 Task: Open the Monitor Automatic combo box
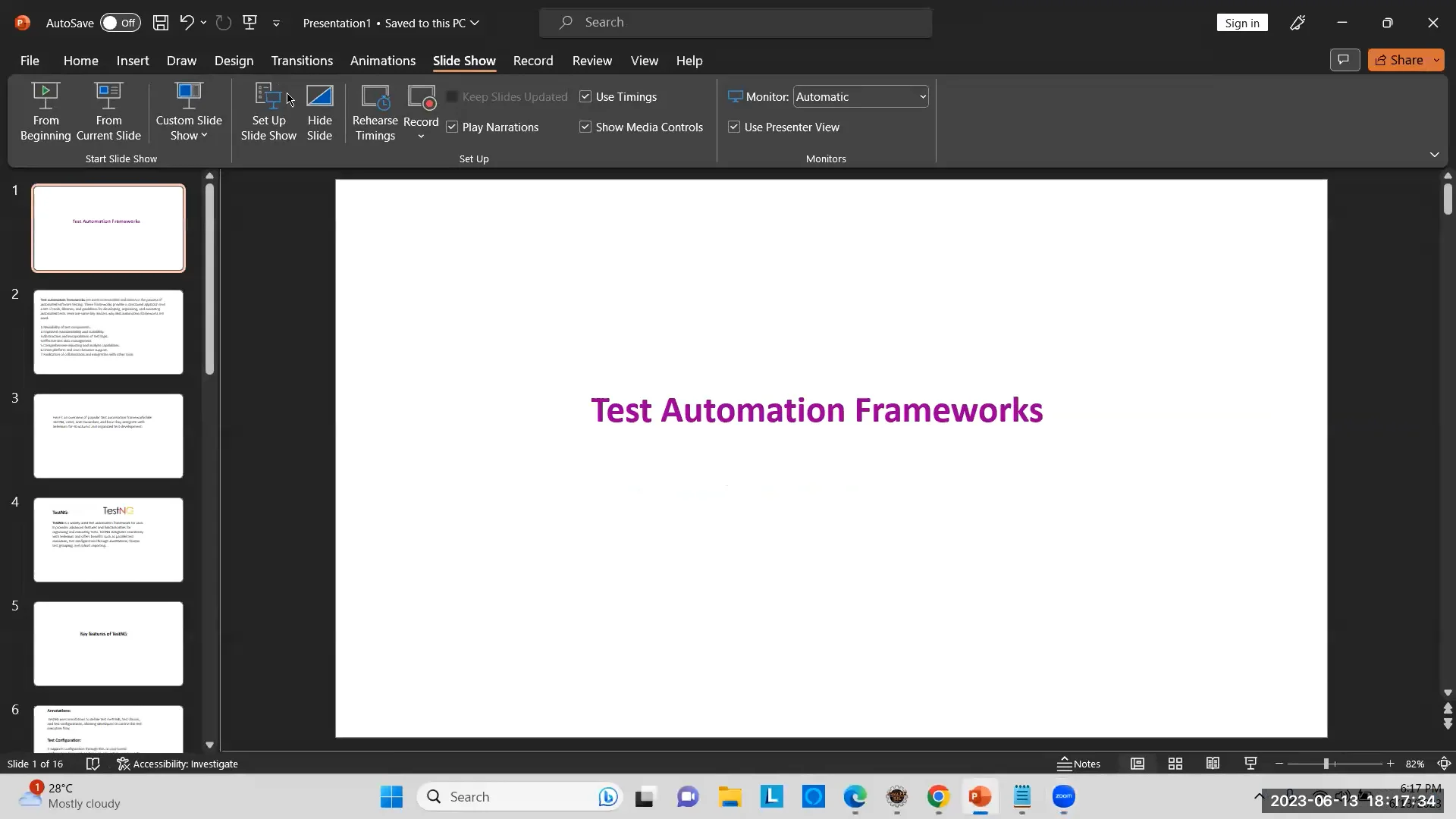click(861, 96)
